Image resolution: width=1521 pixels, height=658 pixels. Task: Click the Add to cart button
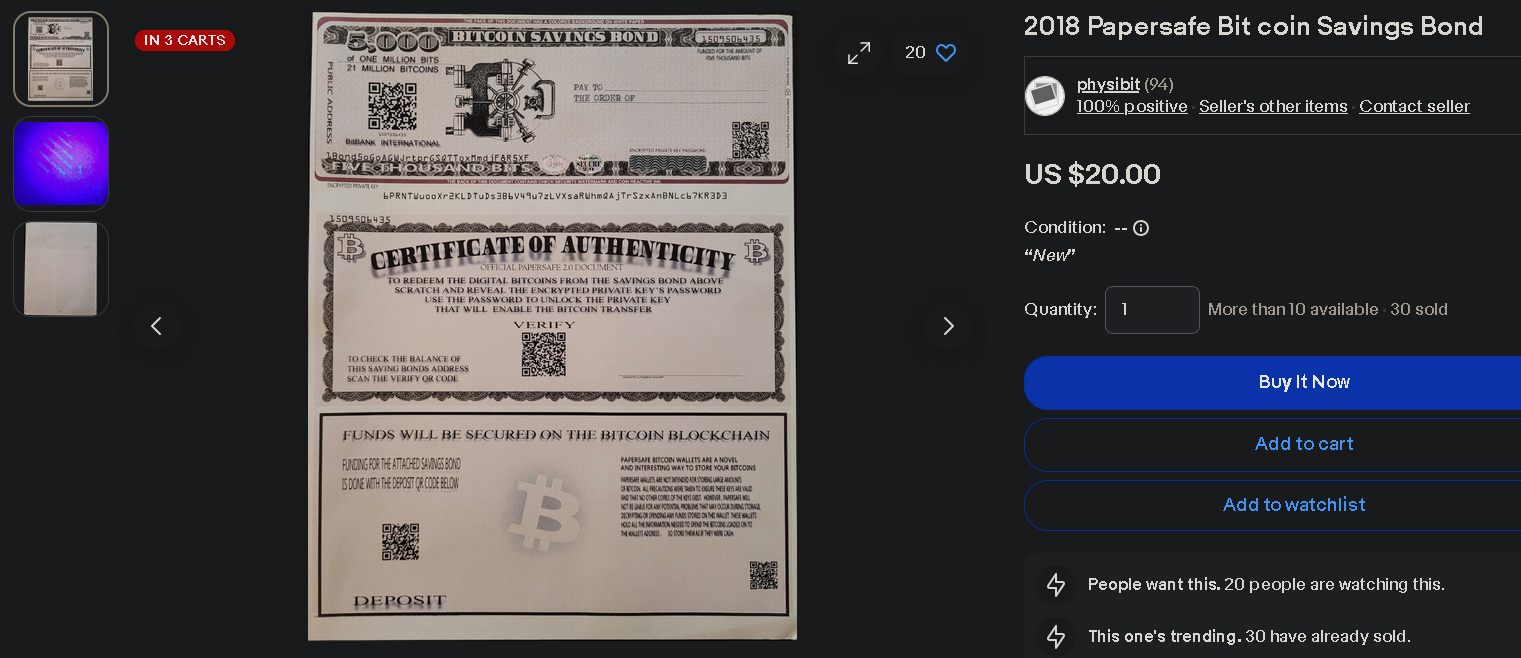1273,444
